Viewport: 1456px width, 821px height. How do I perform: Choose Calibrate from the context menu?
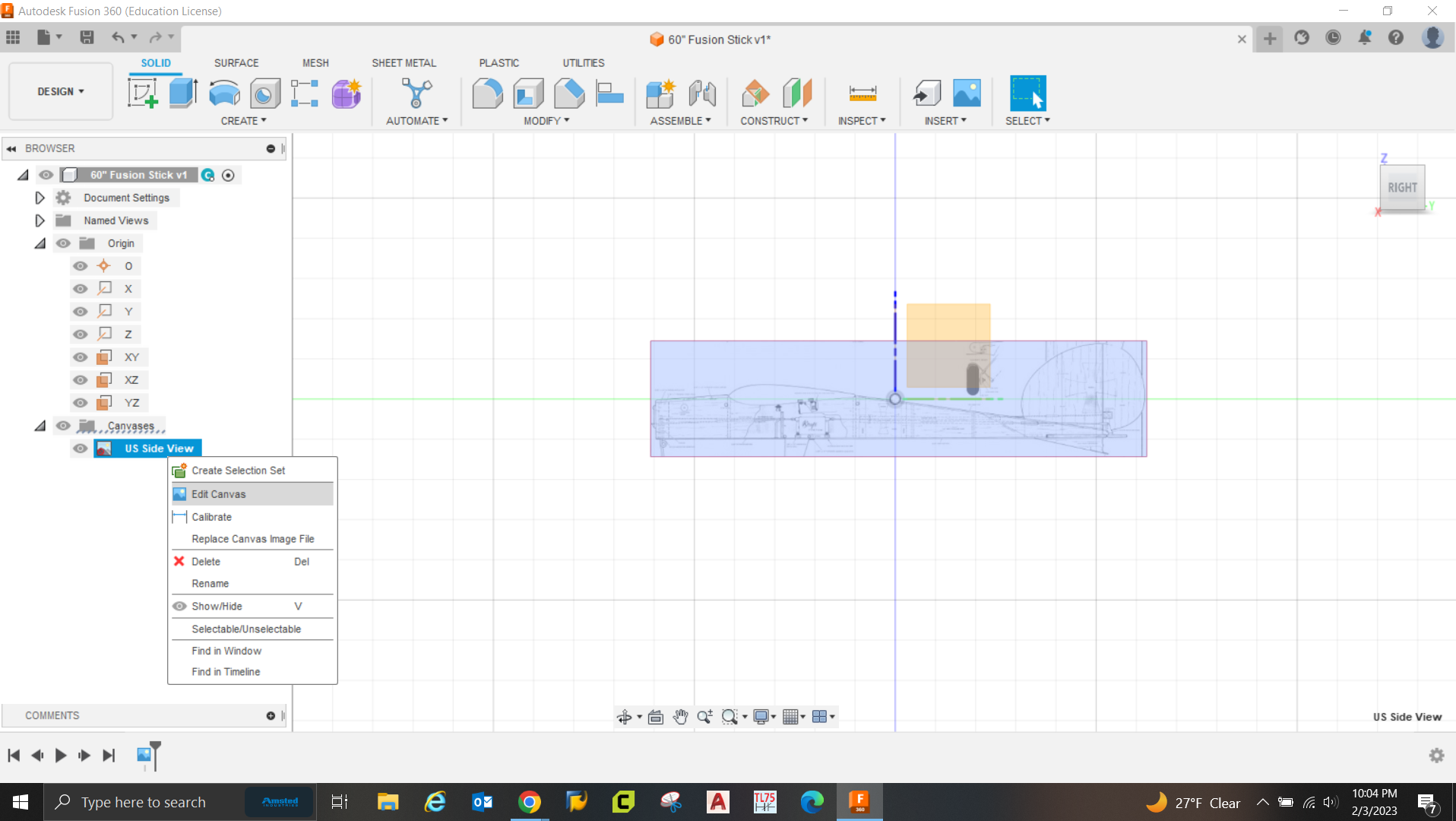211,517
